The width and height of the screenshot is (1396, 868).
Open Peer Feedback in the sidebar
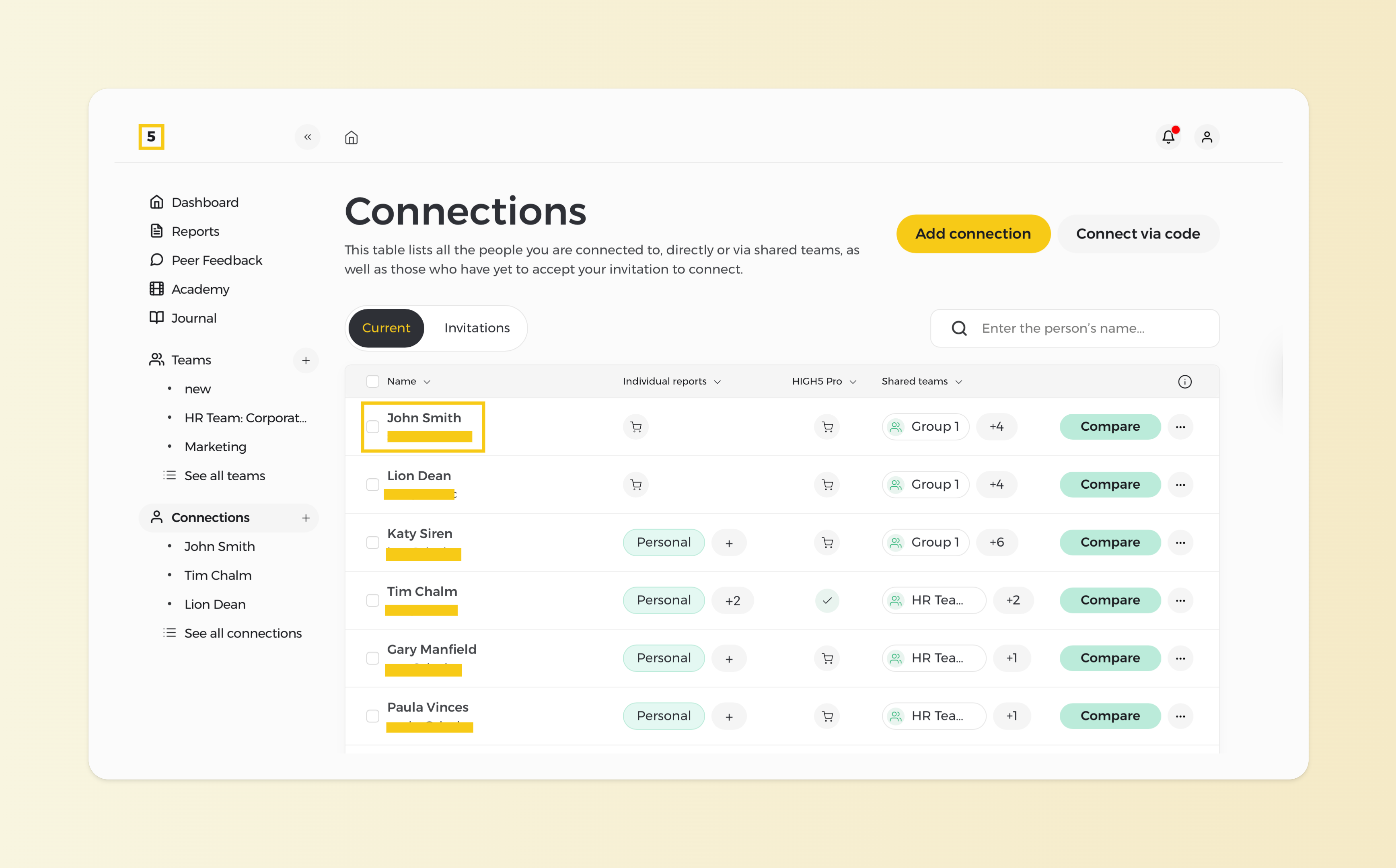(x=216, y=260)
